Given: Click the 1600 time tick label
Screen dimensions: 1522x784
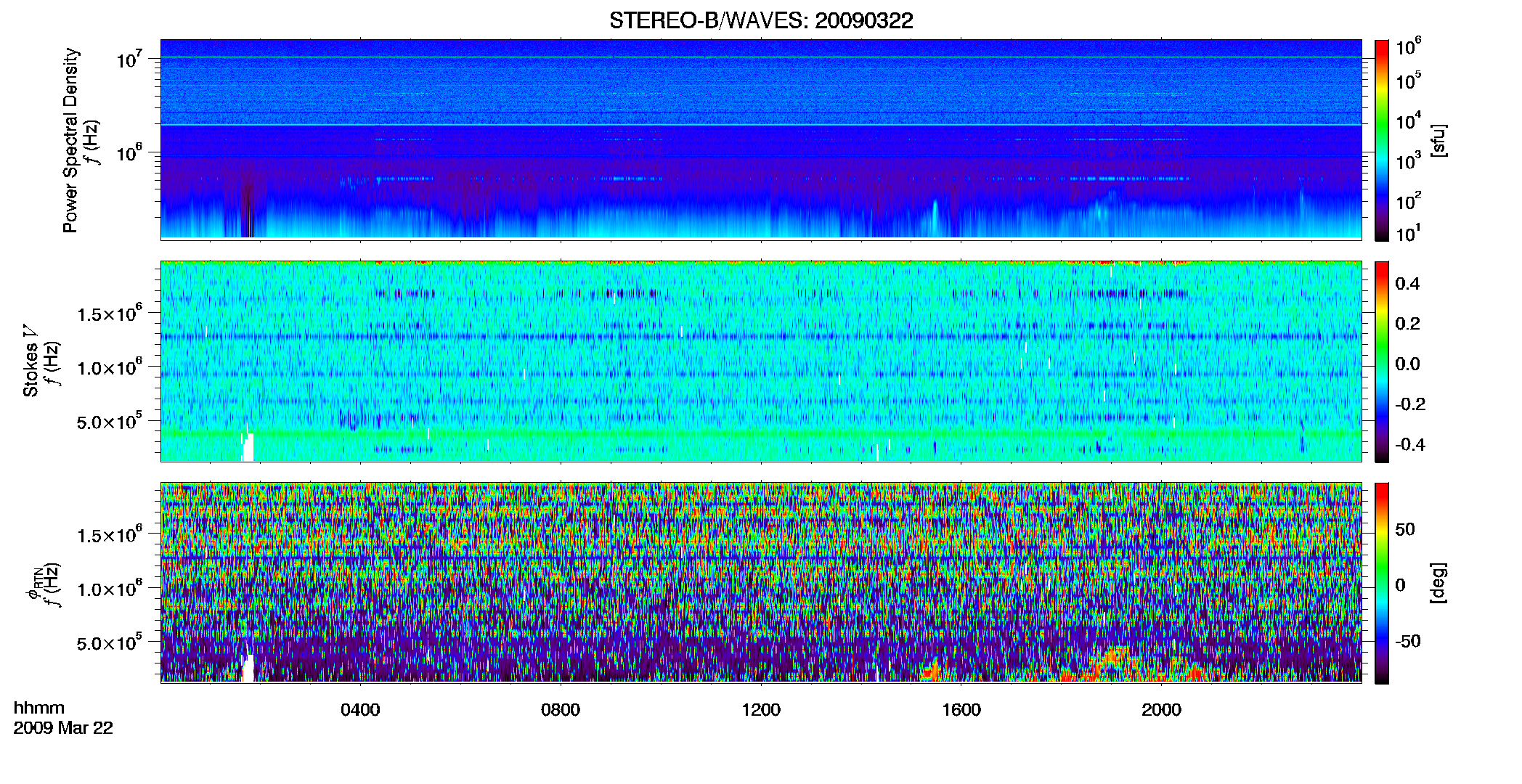Looking at the screenshot, I should tap(961, 710).
